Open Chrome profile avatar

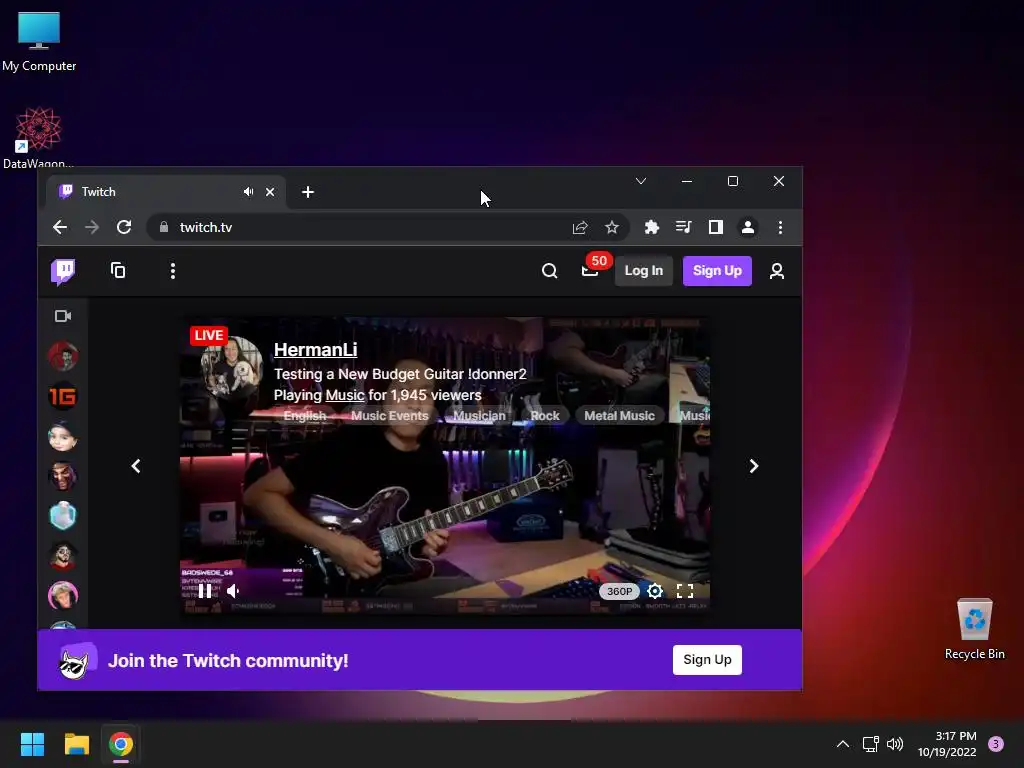(x=748, y=227)
